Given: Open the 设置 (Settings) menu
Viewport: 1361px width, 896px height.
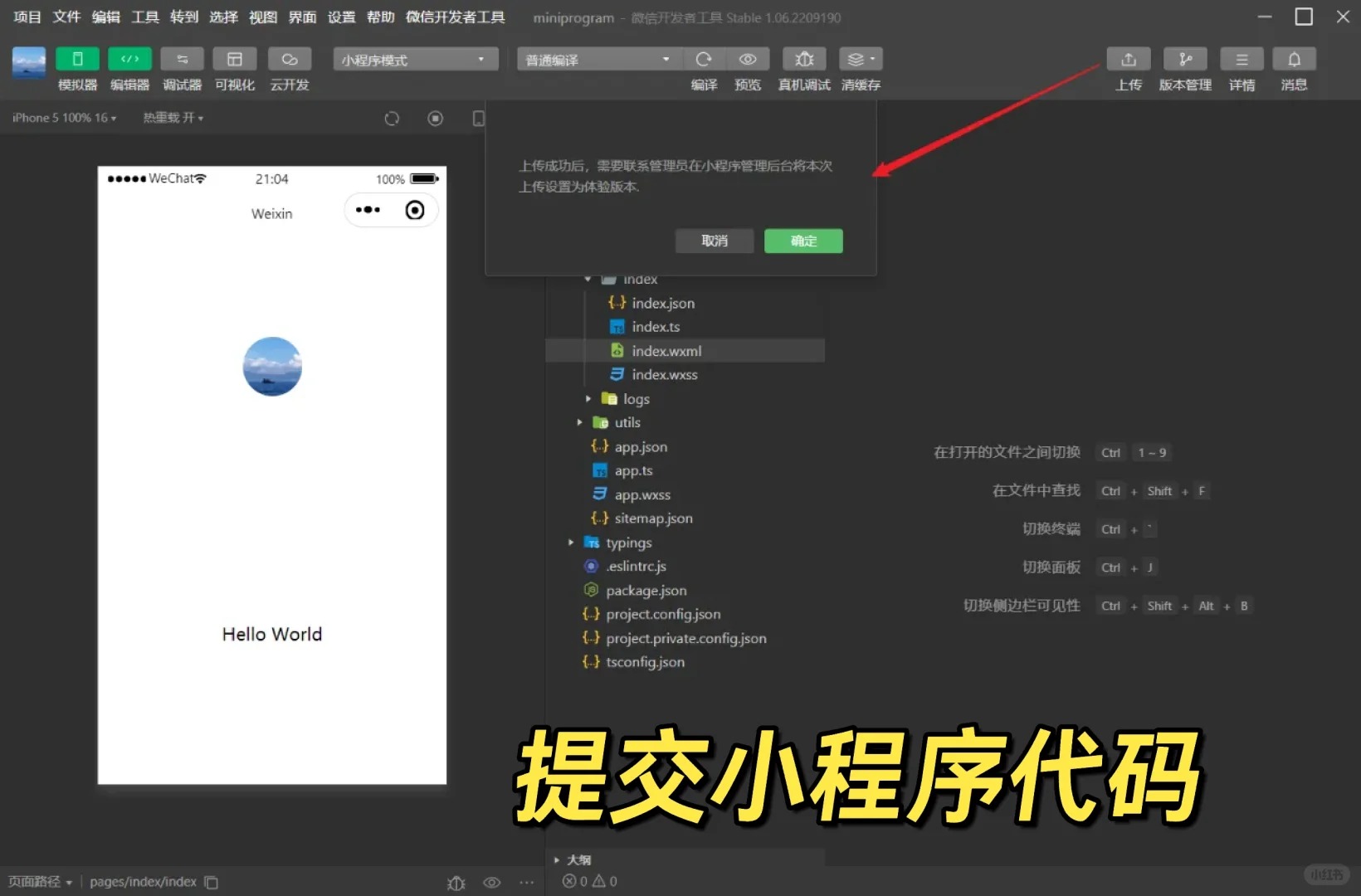Looking at the screenshot, I should coord(341,17).
